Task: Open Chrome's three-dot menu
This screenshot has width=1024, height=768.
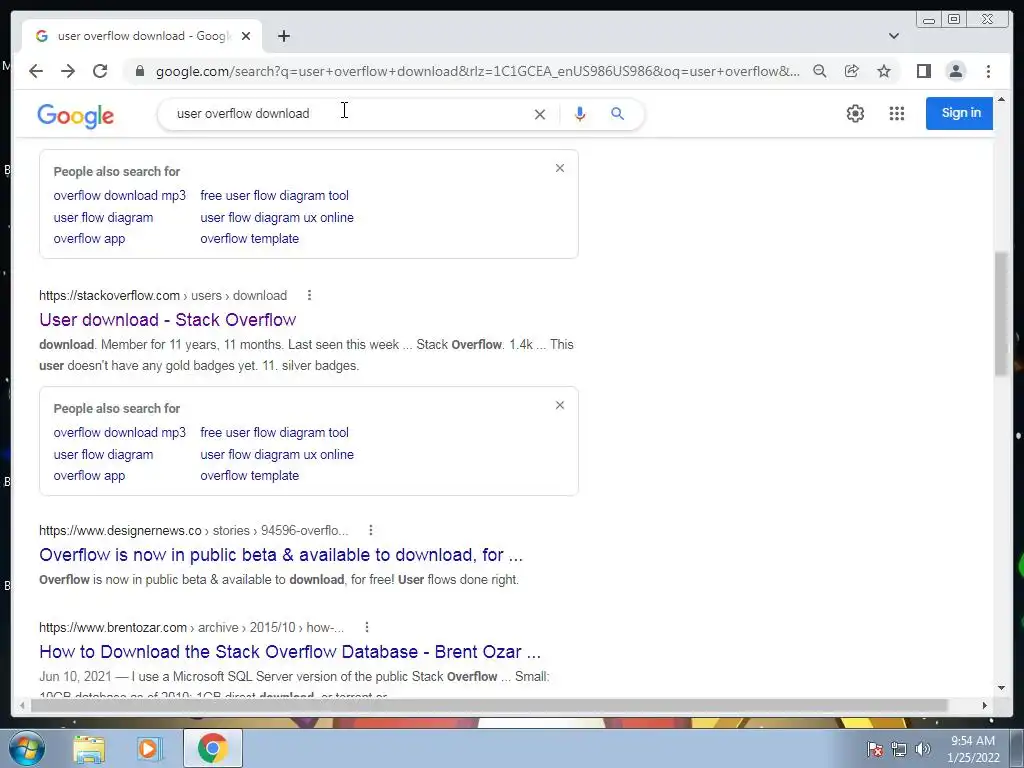Action: click(988, 71)
